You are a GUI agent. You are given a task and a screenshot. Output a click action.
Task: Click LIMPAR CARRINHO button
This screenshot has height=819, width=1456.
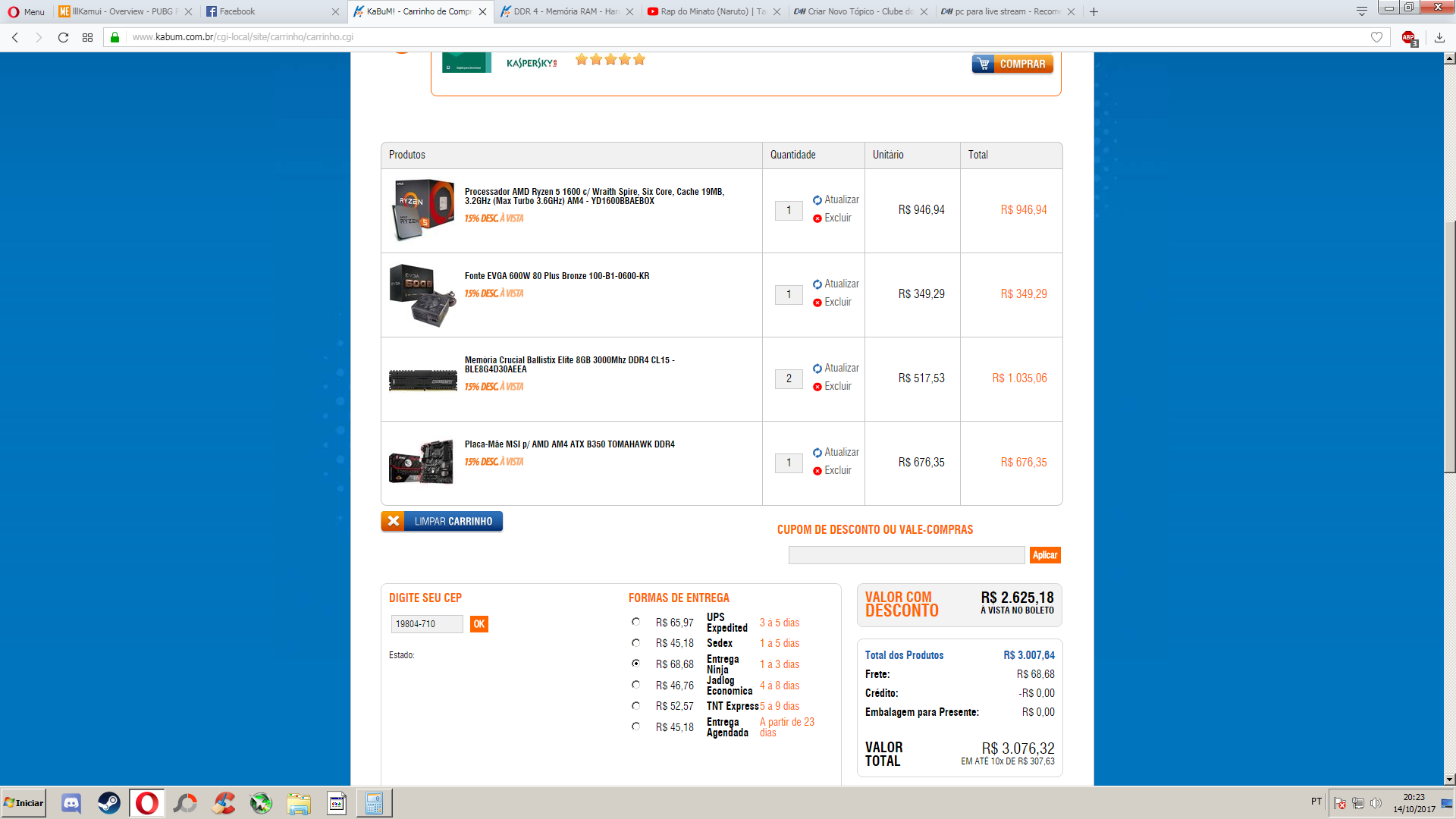(441, 522)
